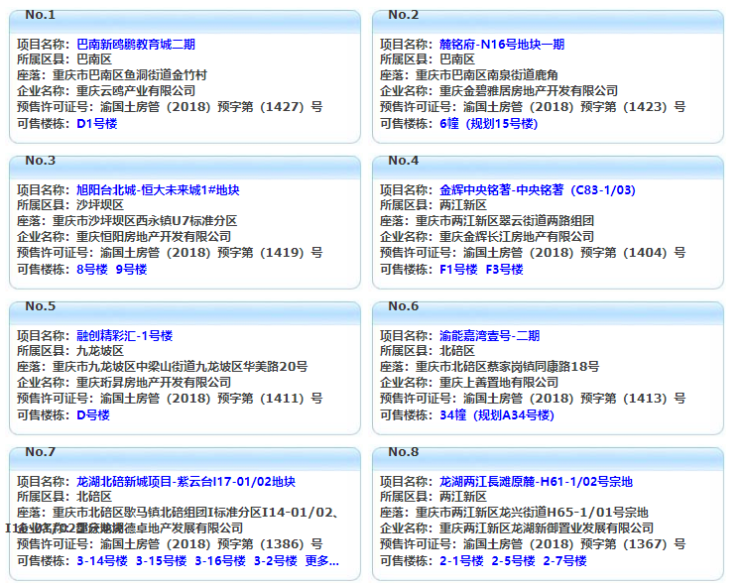Show more buildings via 更多... link
740x585 pixels.
(322, 561)
